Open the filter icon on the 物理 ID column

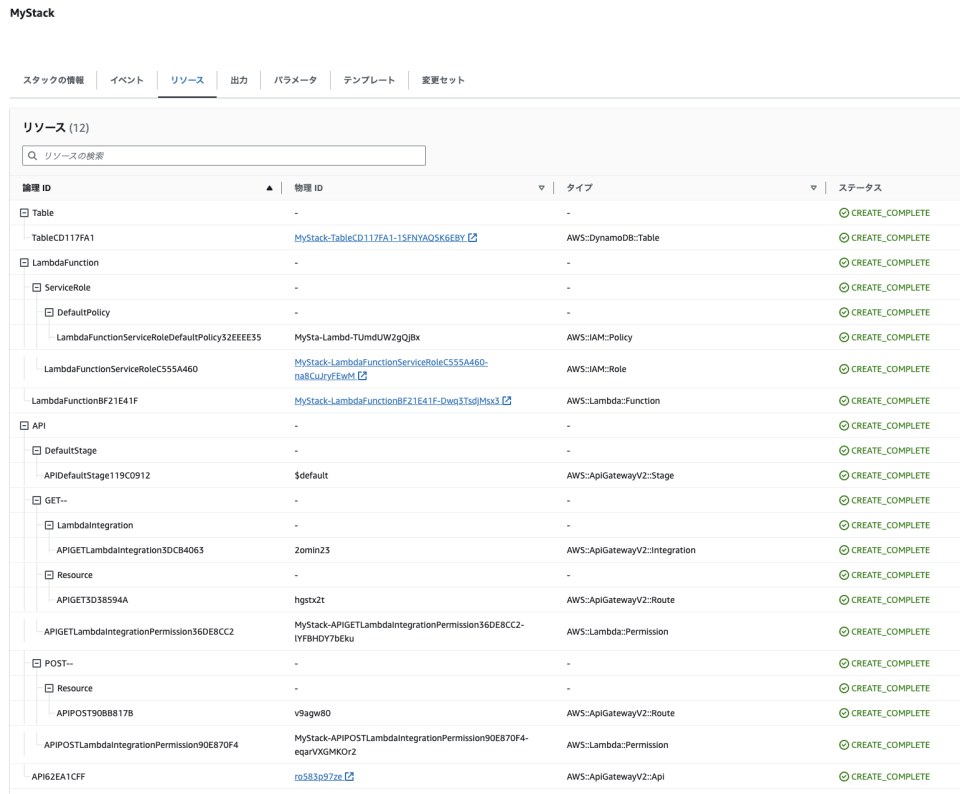point(540,187)
